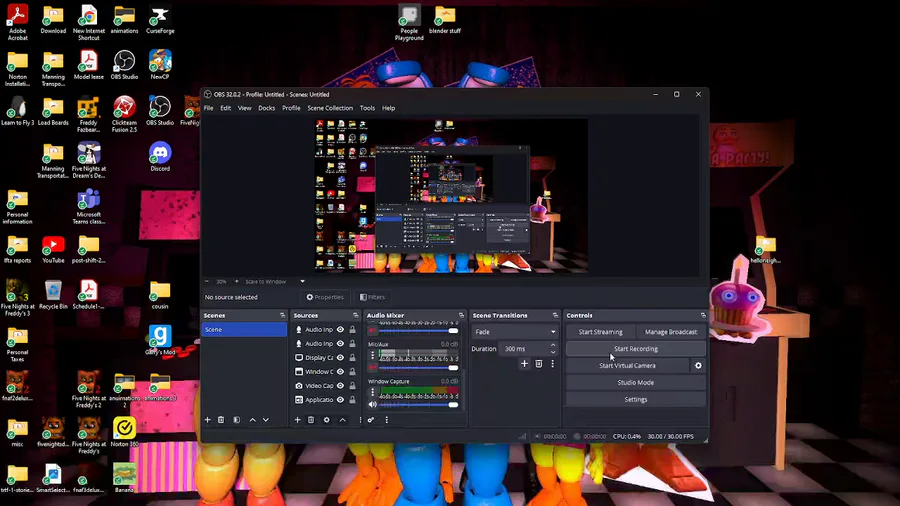
Task: Open Scene Transitions three-dot menu
Action: (552, 364)
